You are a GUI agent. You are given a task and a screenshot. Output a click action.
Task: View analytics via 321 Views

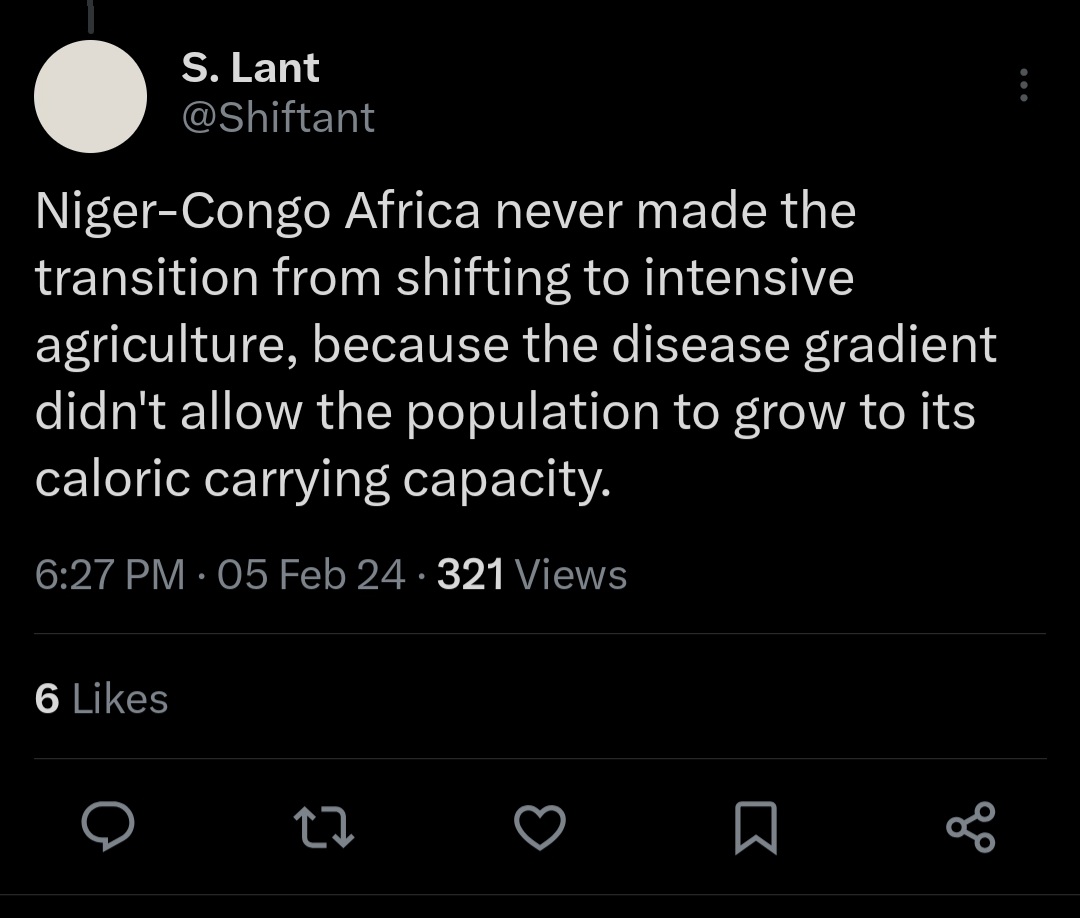pyautogui.click(x=532, y=575)
